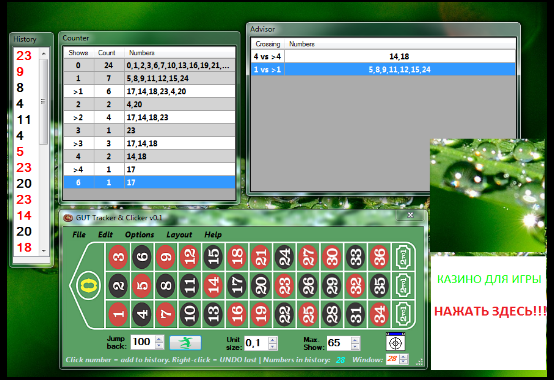
Task: Click the Jump back value field
Action: click(143, 342)
